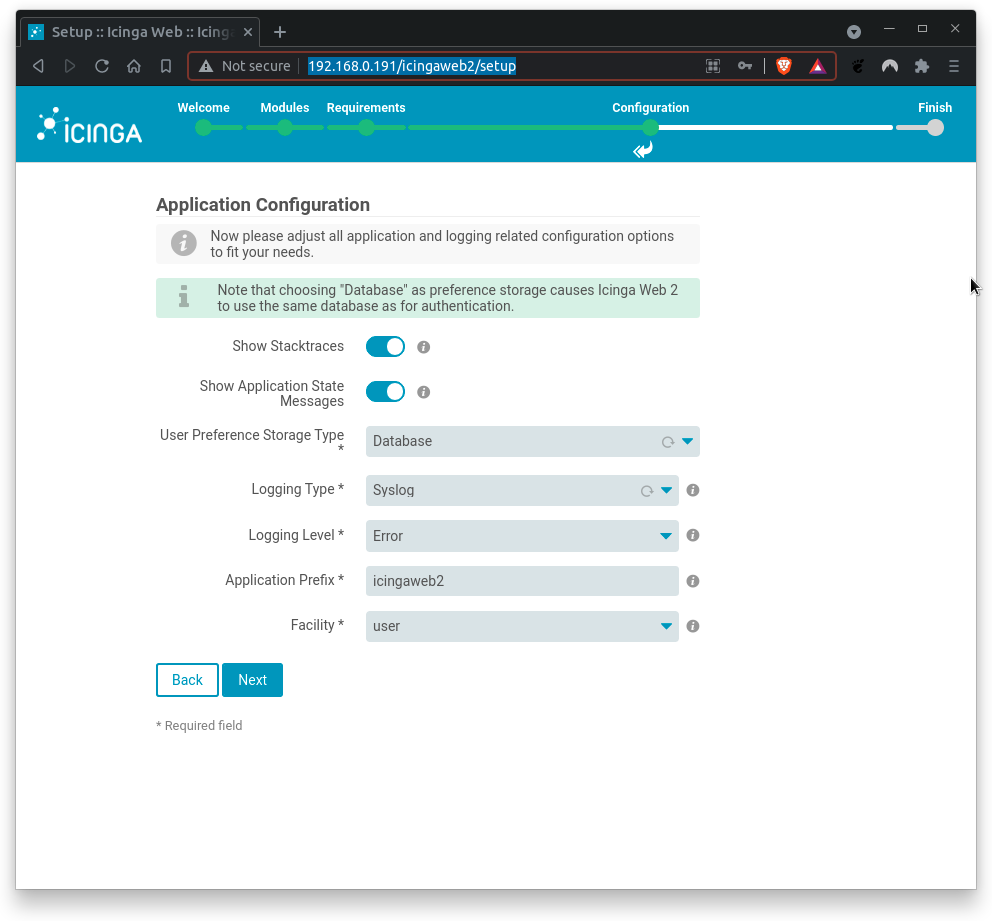Disable the Show Stacktraces toggle
Screen dimensions: 992x921
(x=385, y=346)
